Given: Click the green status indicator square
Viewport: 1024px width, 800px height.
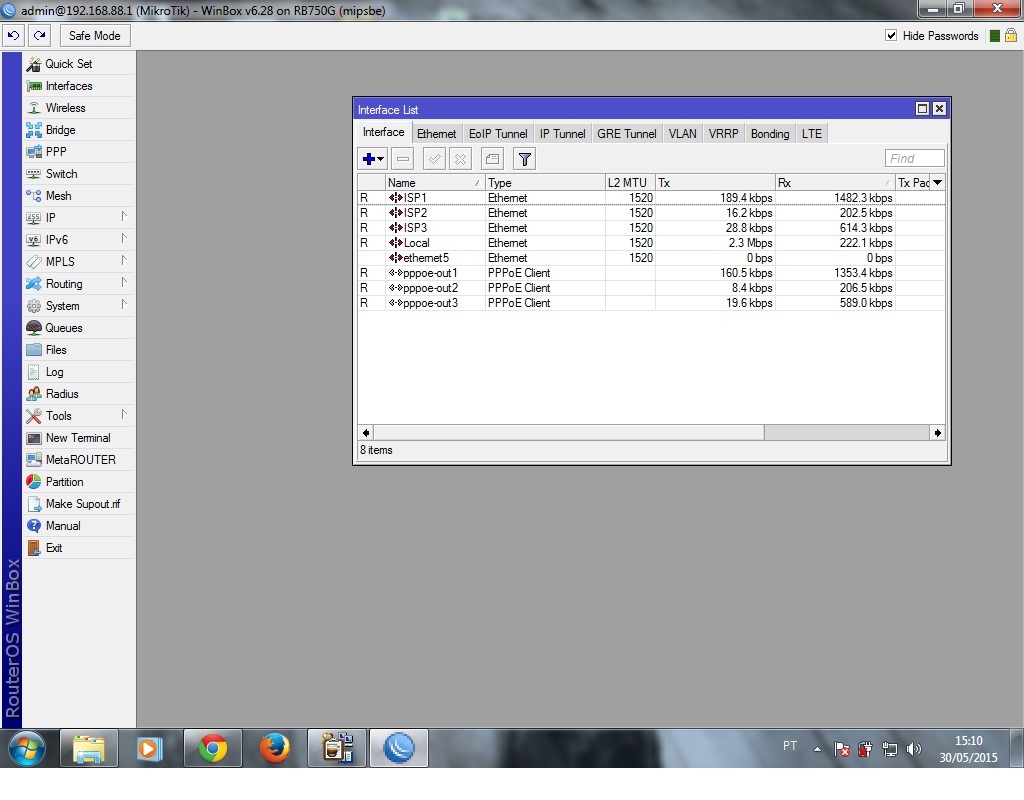Looking at the screenshot, I should 995,36.
